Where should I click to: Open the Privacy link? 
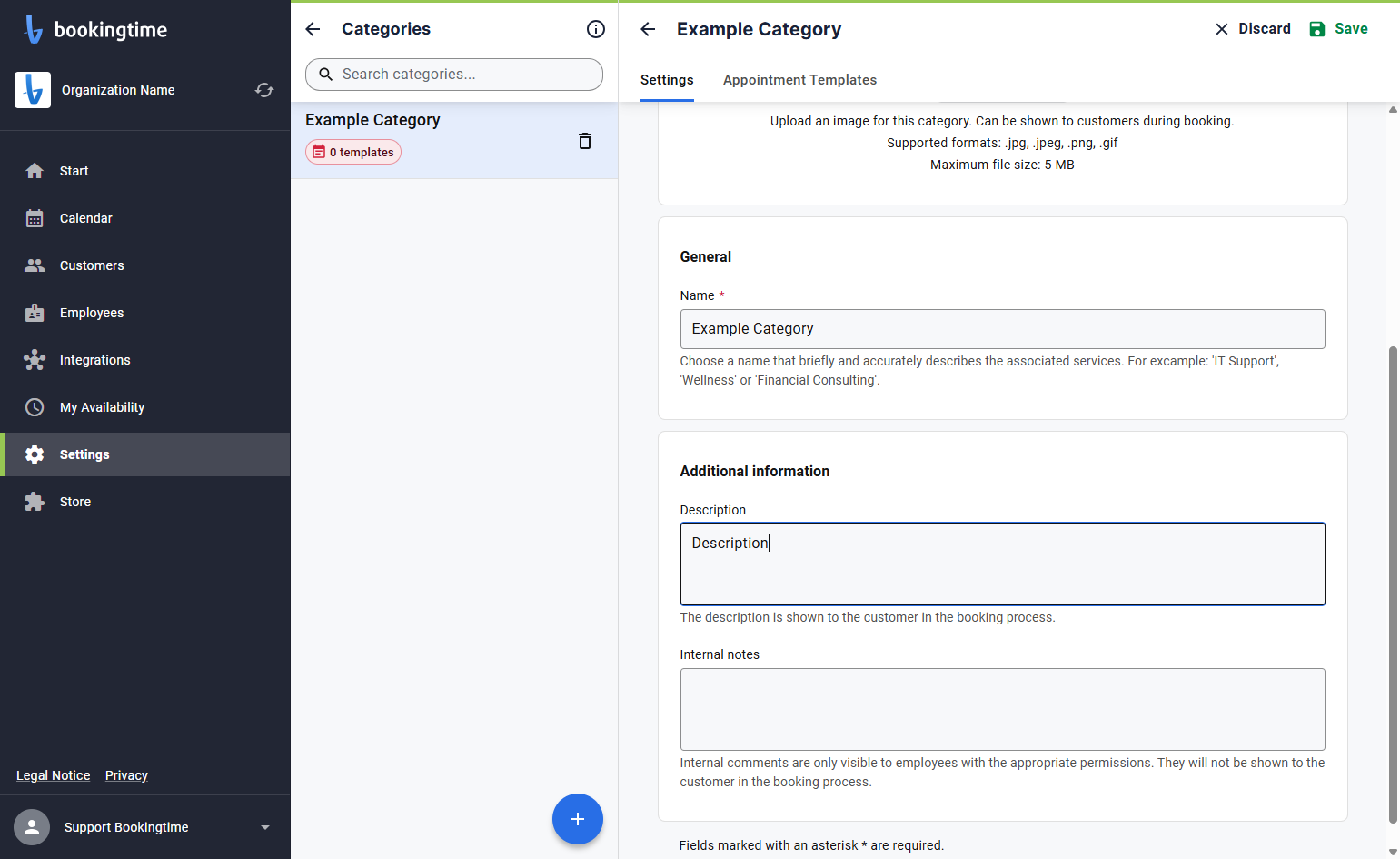[x=126, y=775]
